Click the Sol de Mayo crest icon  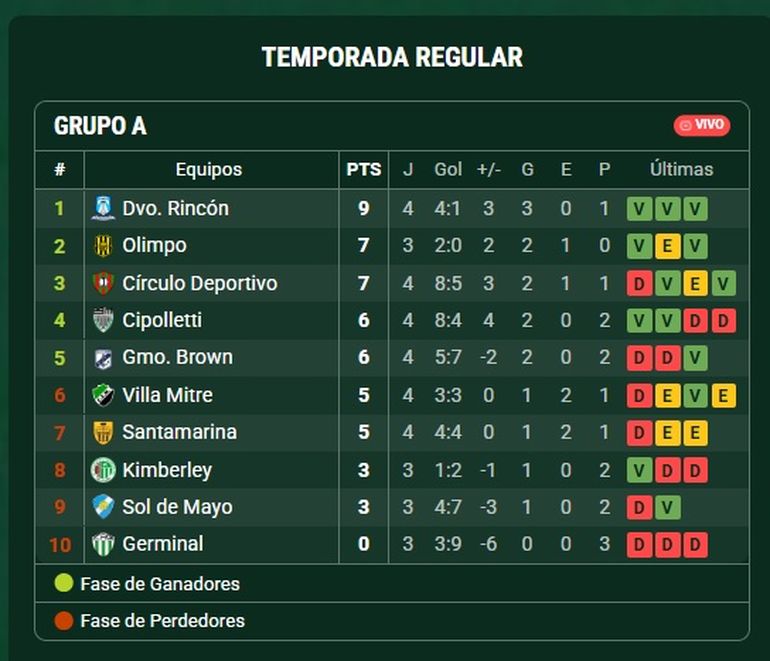103,507
